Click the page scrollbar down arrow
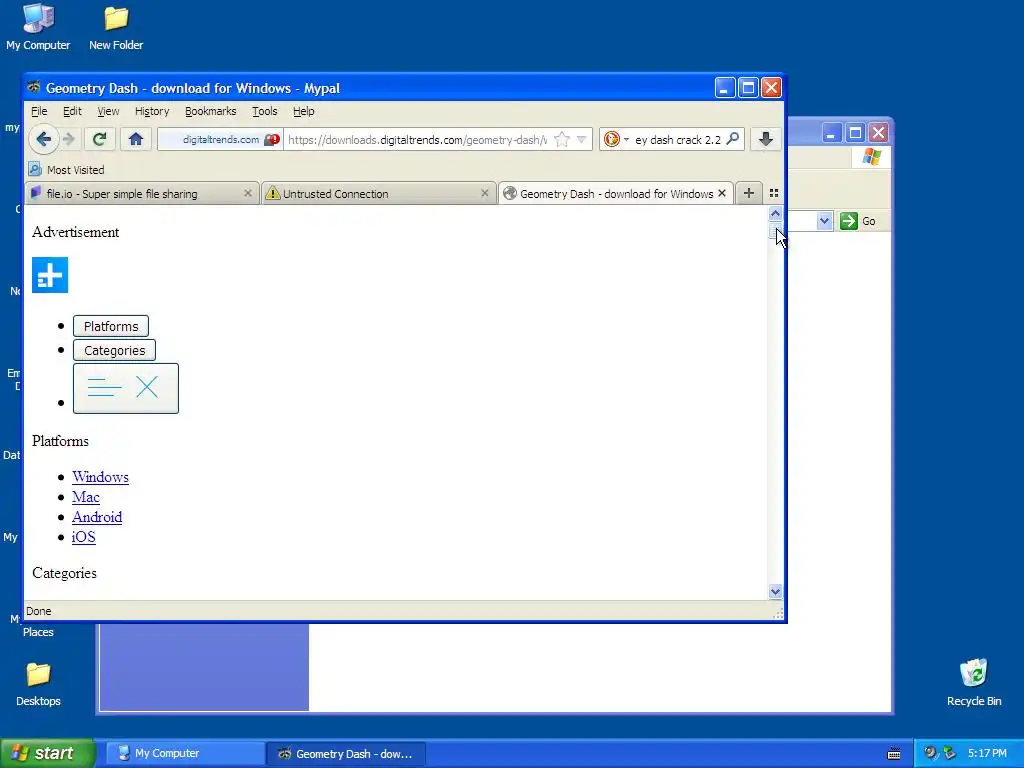Image resolution: width=1024 pixels, height=768 pixels. (775, 592)
